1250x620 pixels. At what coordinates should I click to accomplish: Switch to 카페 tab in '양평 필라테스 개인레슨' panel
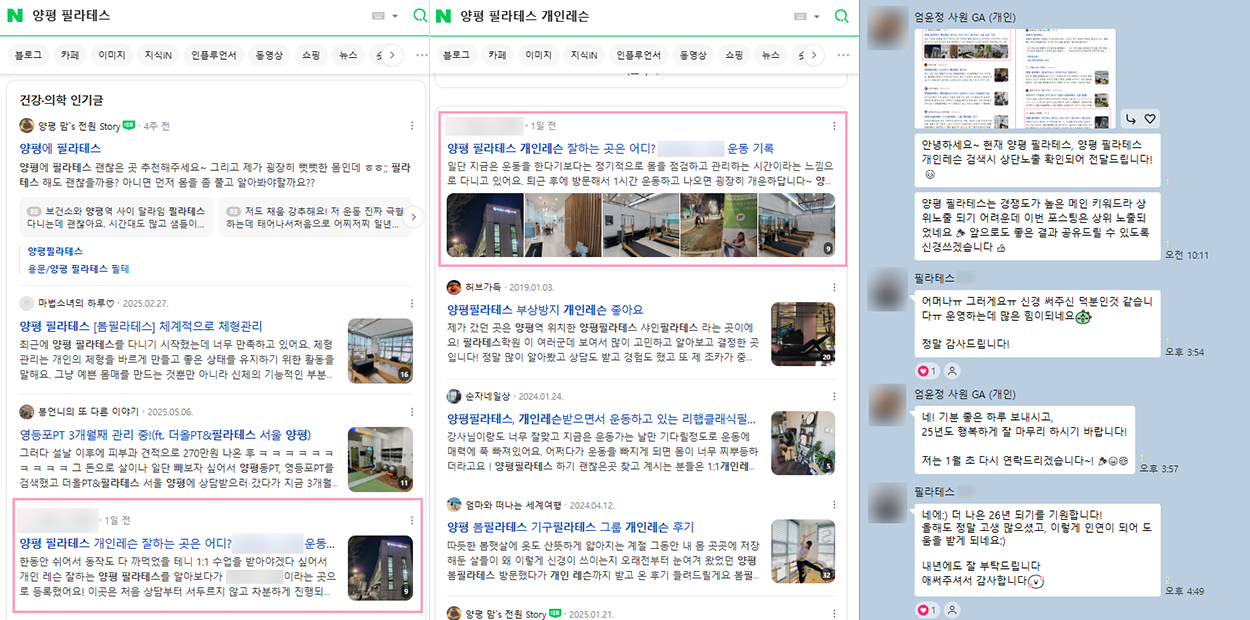[x=497, y=55]
